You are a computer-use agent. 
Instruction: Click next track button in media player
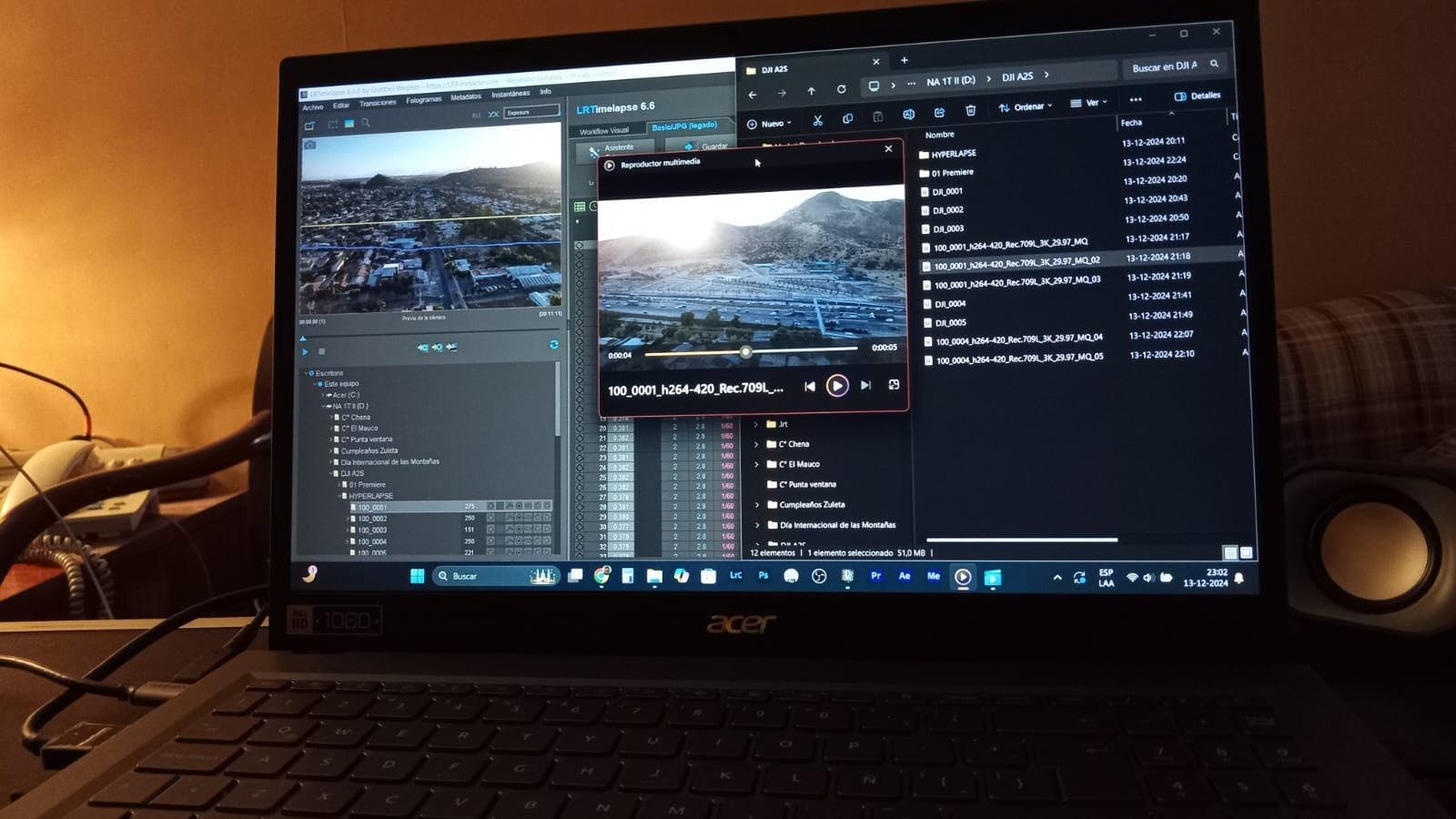pyautogui.click(x=865, y=386)
